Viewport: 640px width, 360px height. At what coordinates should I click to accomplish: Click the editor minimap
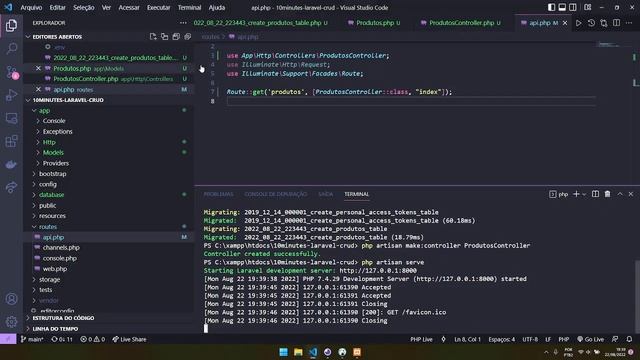[610, 44]
